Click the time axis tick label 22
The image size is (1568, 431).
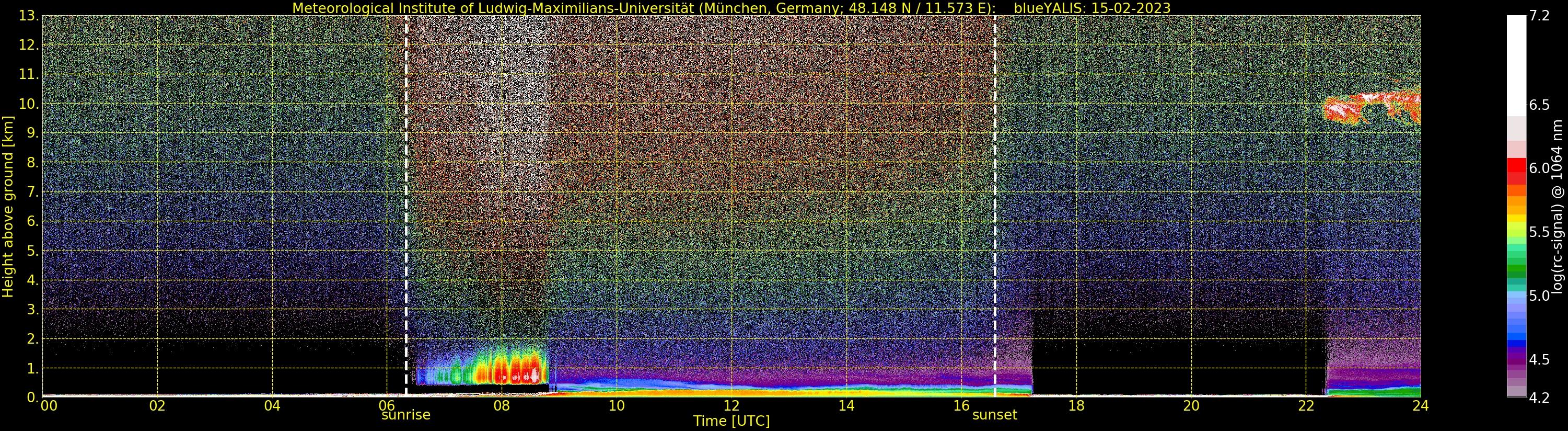[x=1306, y=406]
